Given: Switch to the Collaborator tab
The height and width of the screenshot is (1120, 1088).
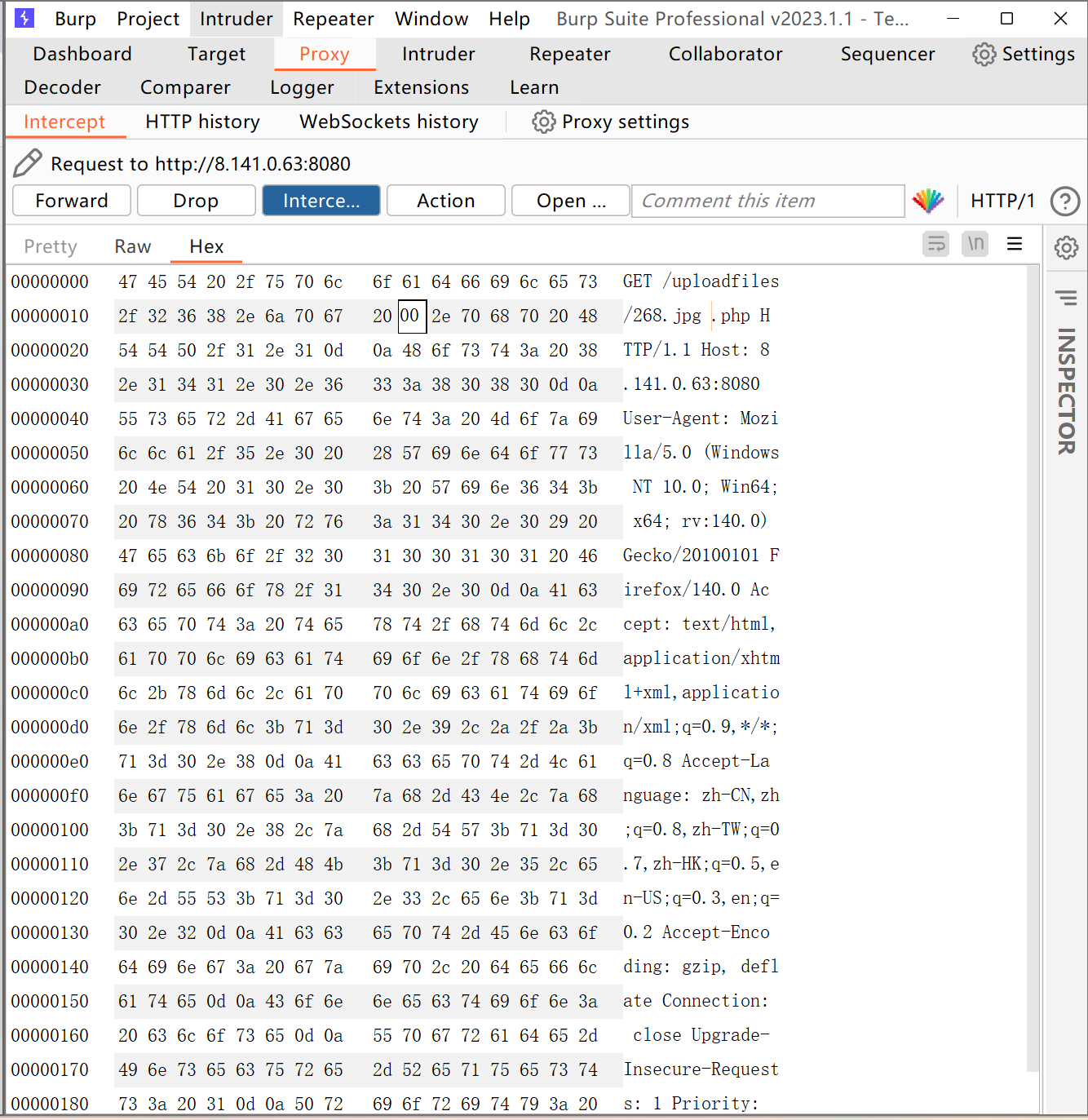Looking at the screenshot, I should (726, 54).
